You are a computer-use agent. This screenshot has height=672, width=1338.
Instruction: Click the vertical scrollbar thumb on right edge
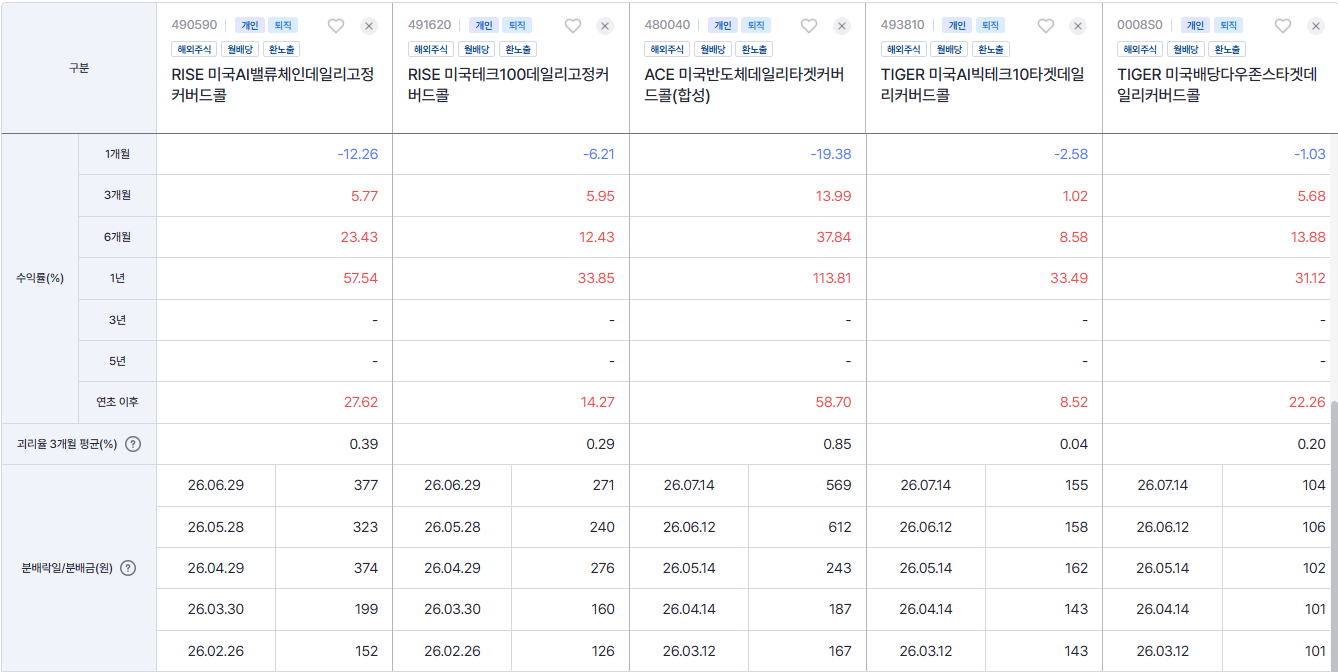point(1333,535)
